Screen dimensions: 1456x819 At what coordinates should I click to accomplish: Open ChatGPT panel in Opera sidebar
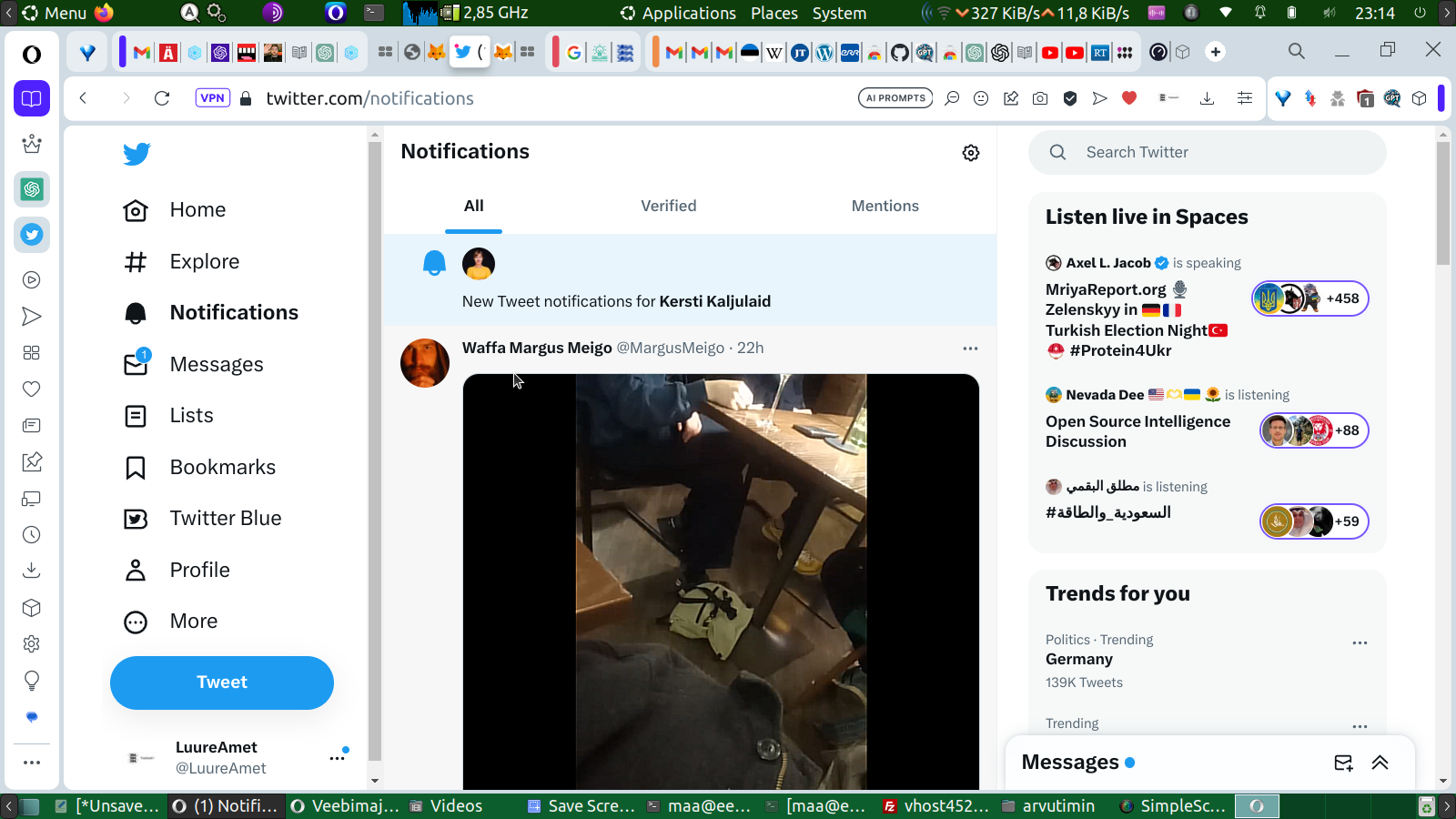point(32,189)
